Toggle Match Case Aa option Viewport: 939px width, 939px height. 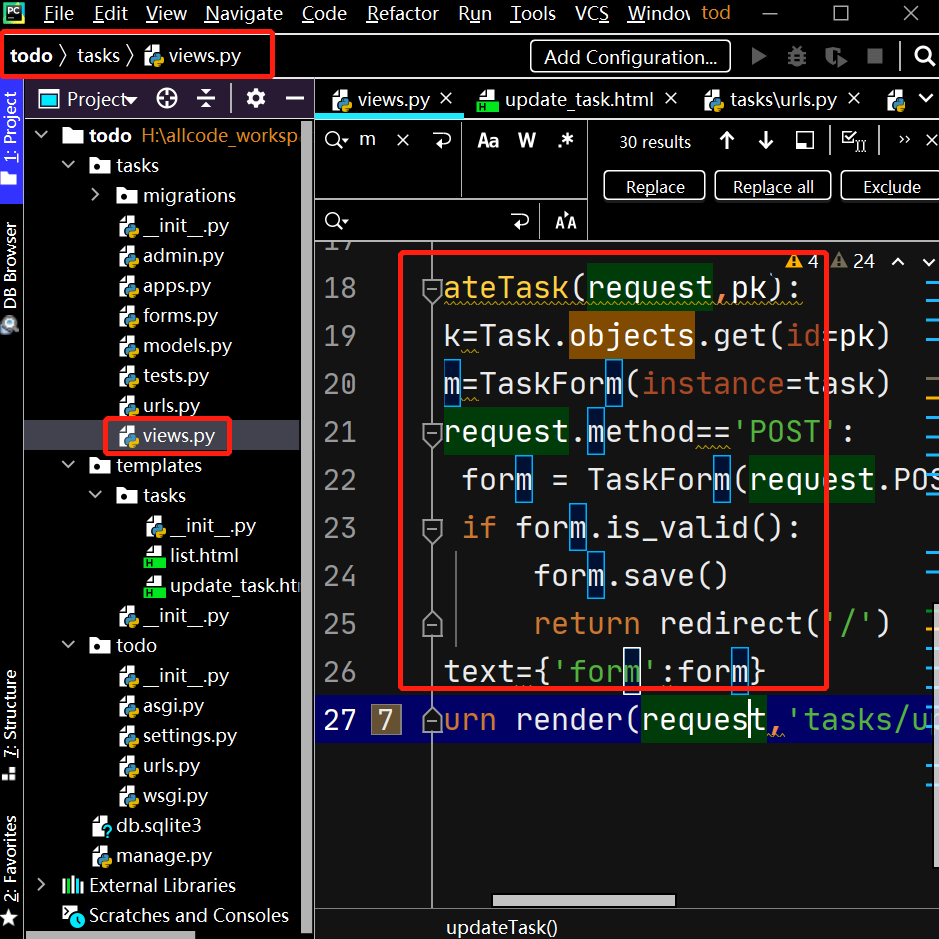488,141
